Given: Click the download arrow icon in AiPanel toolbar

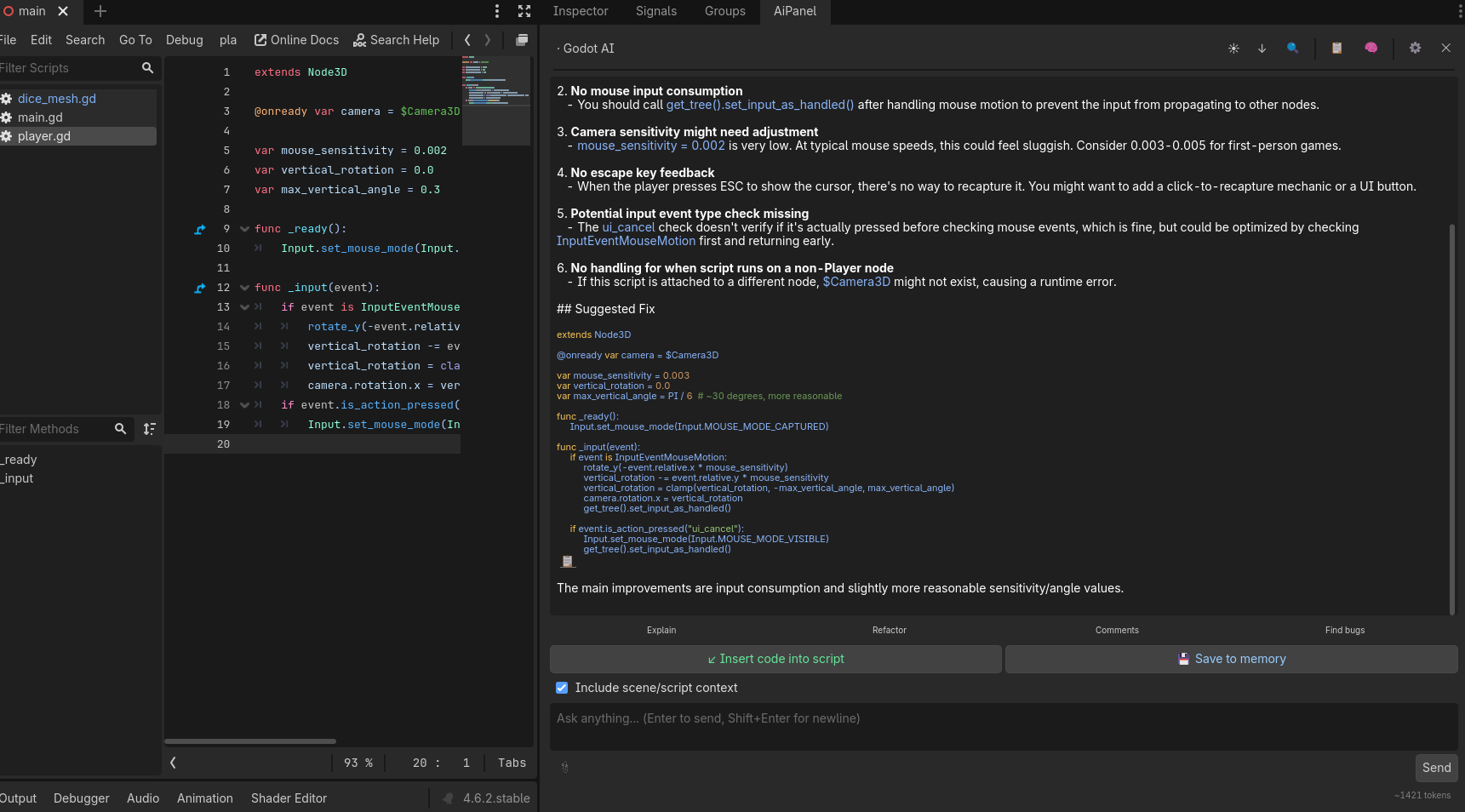Looking at the screenshot, I should 1262,49.
